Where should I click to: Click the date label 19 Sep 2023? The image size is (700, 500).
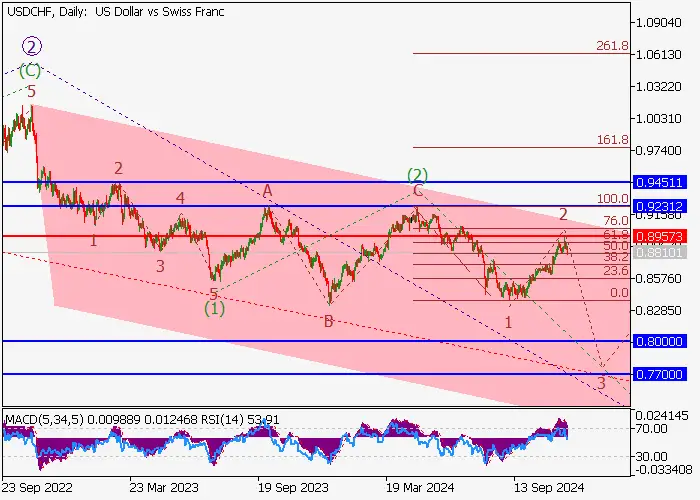[292, 487]
